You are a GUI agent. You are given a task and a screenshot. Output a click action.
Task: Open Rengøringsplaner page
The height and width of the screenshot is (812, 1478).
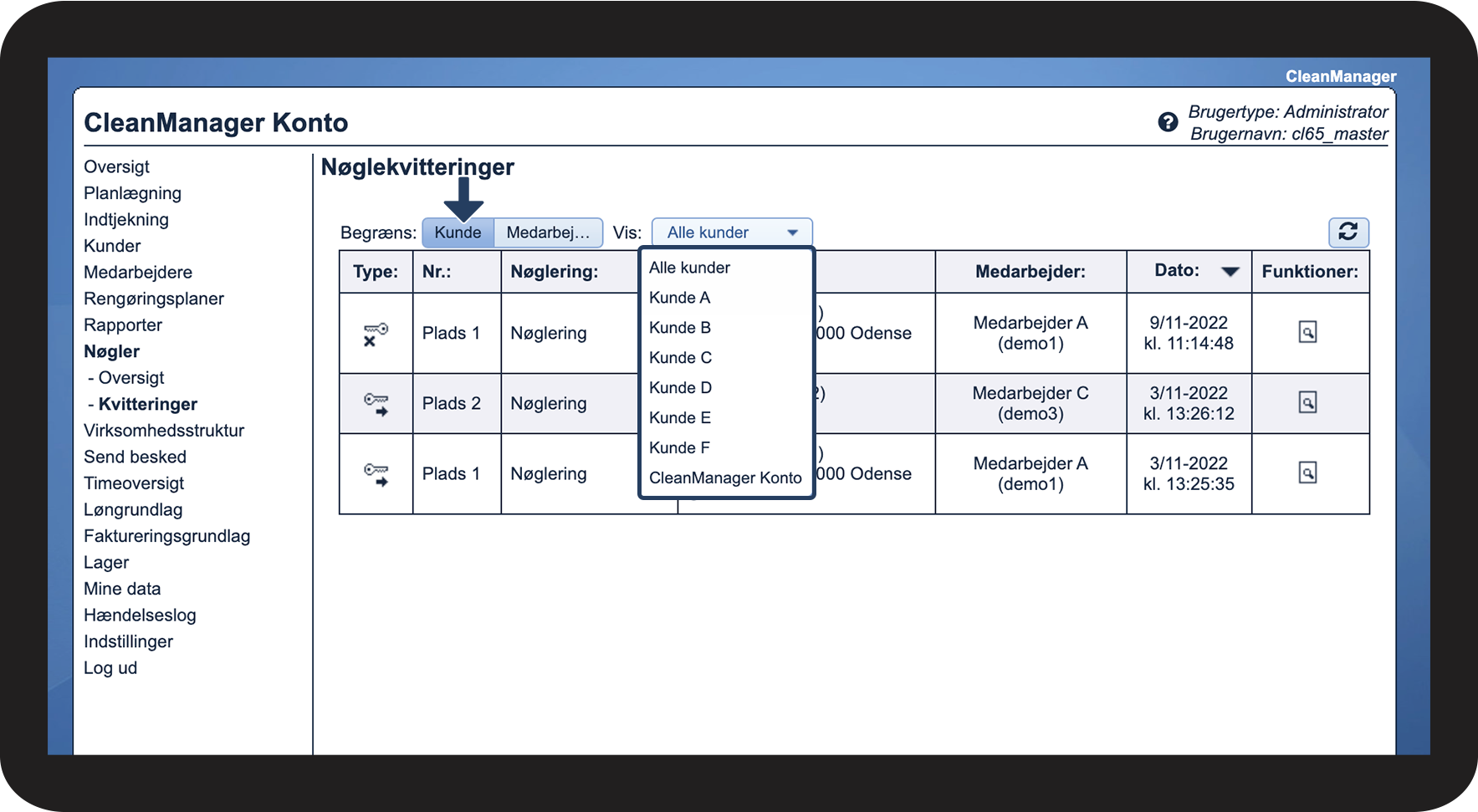coord(154,299)
